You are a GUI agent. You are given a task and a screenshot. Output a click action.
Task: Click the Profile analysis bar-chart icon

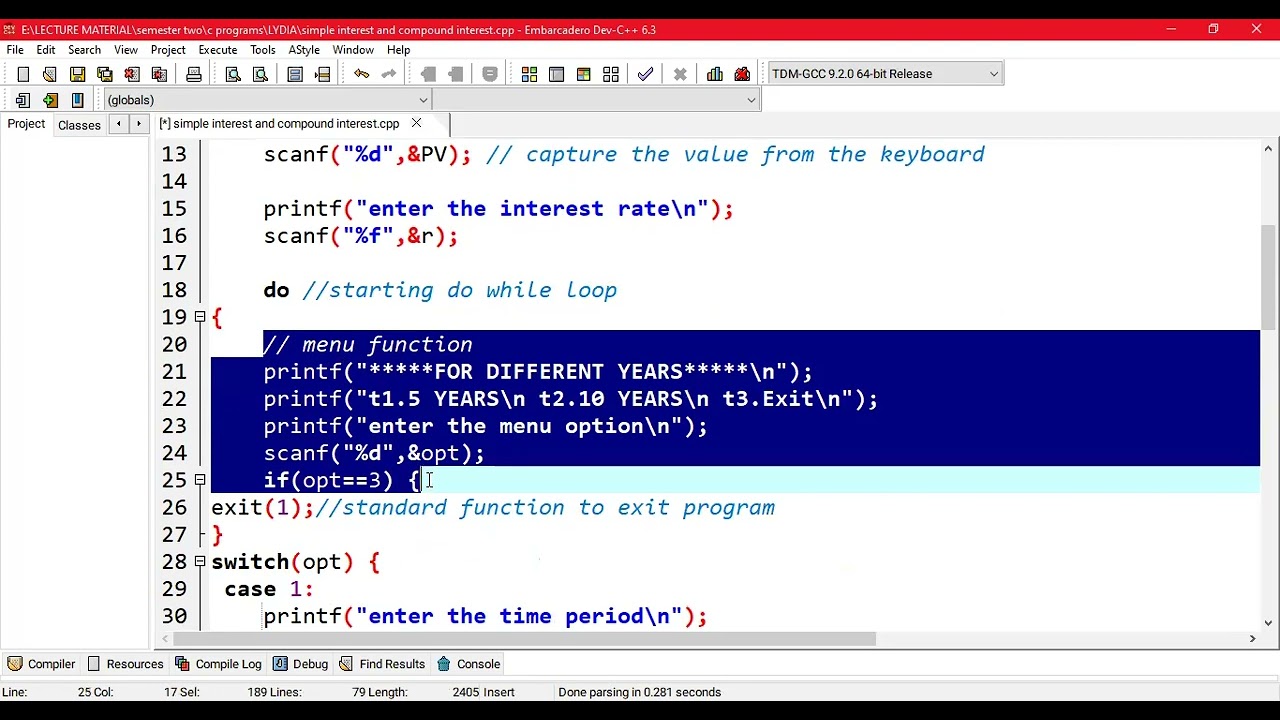[x=714, y=74]
